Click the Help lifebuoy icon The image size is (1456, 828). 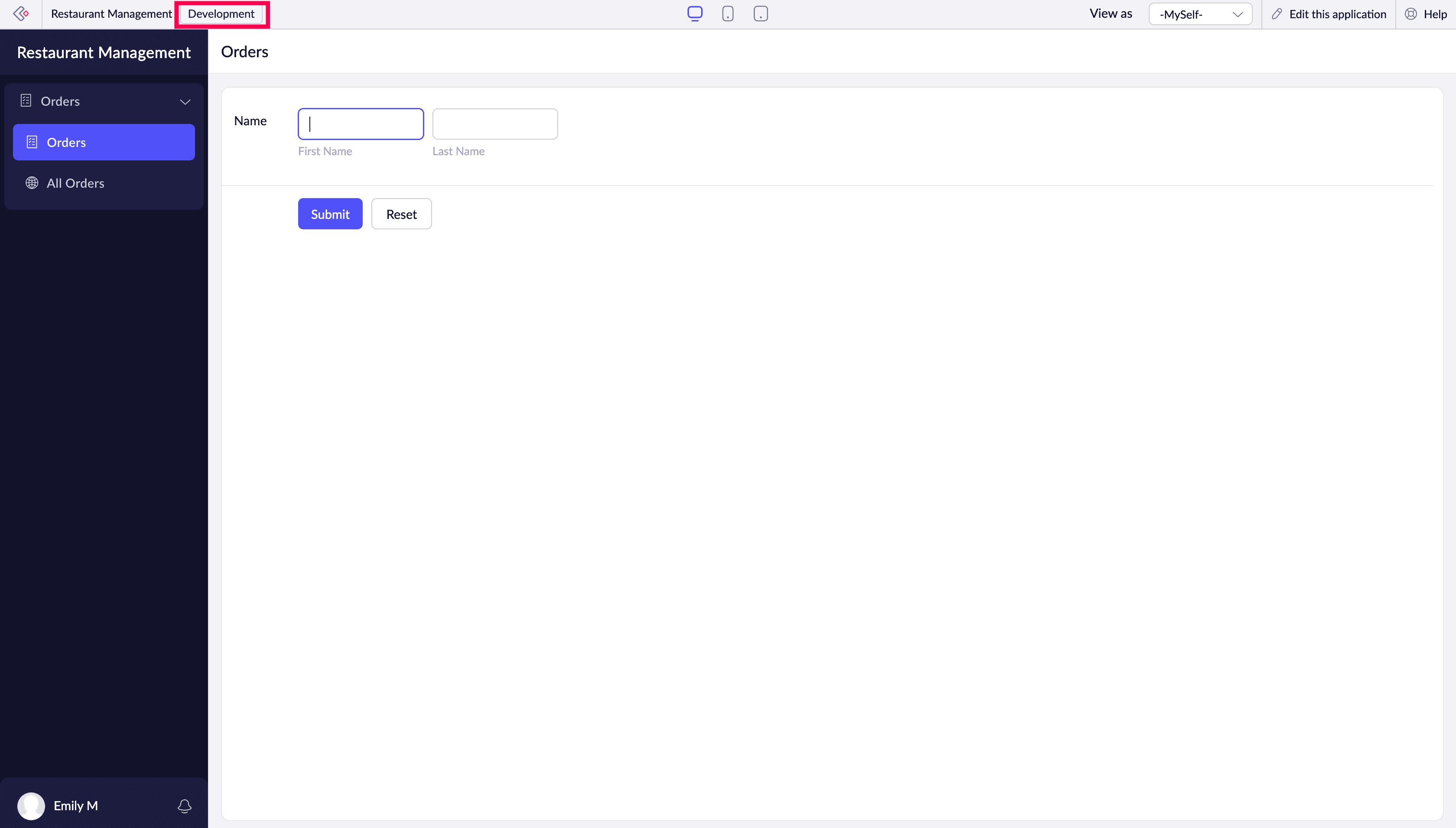pyautogui.click(x=1410, y=14)
